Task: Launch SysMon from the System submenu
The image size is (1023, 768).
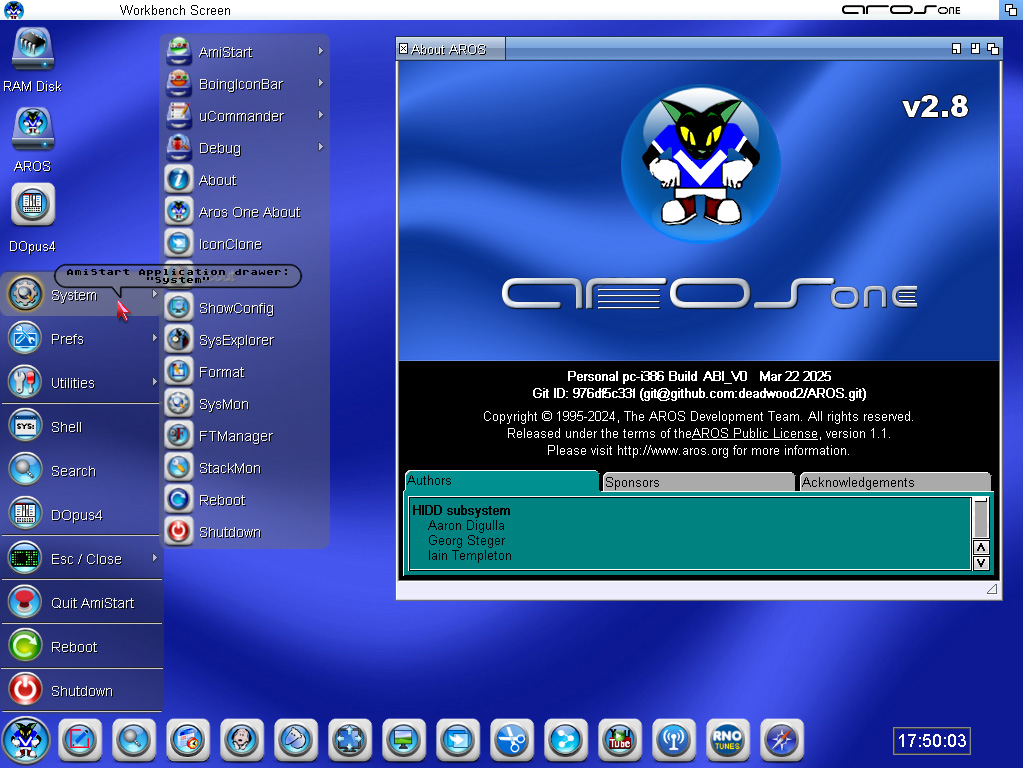Action: coord(223,404)
